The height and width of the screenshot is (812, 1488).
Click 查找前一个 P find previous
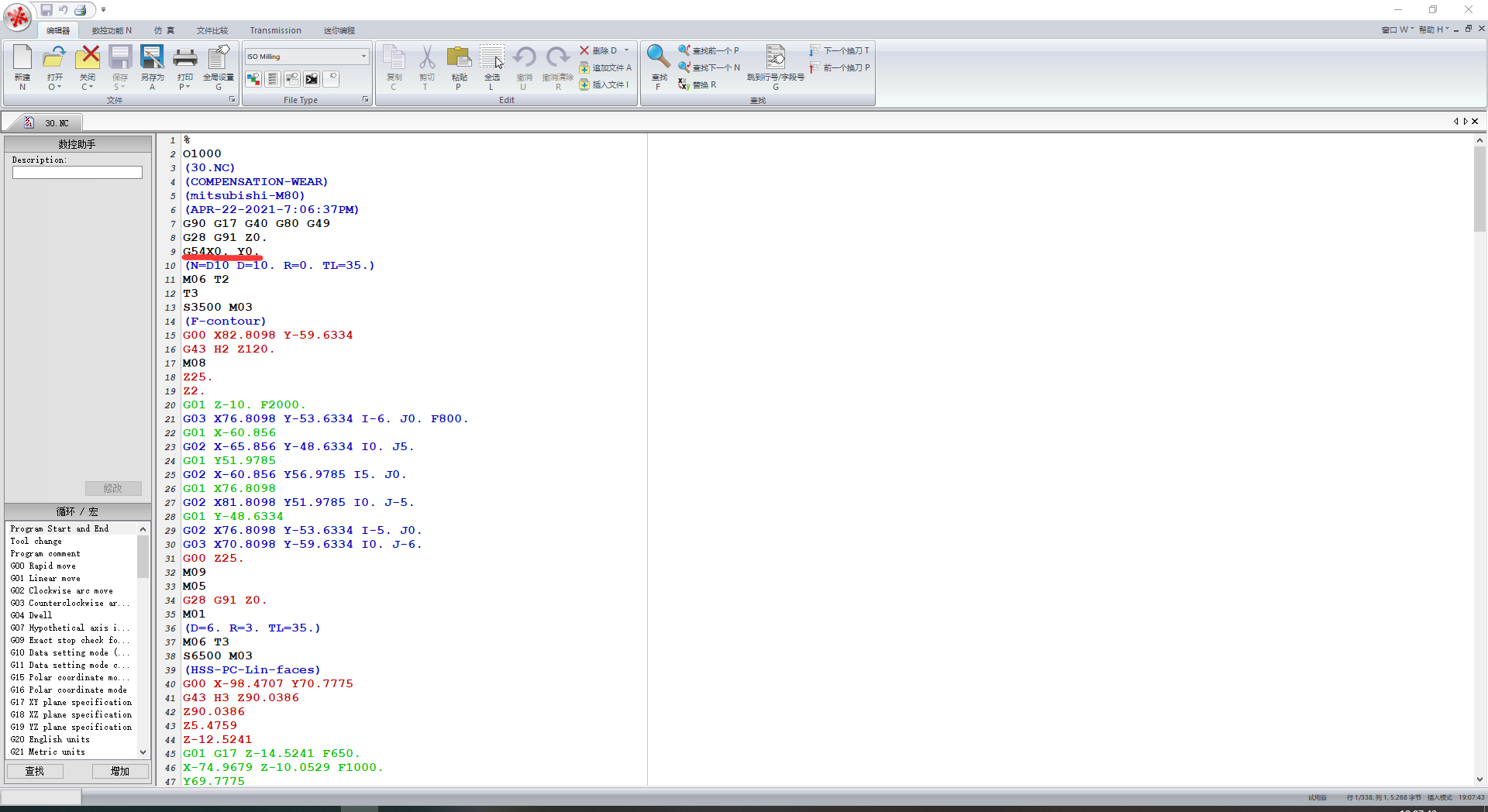(x=708, y=50)
